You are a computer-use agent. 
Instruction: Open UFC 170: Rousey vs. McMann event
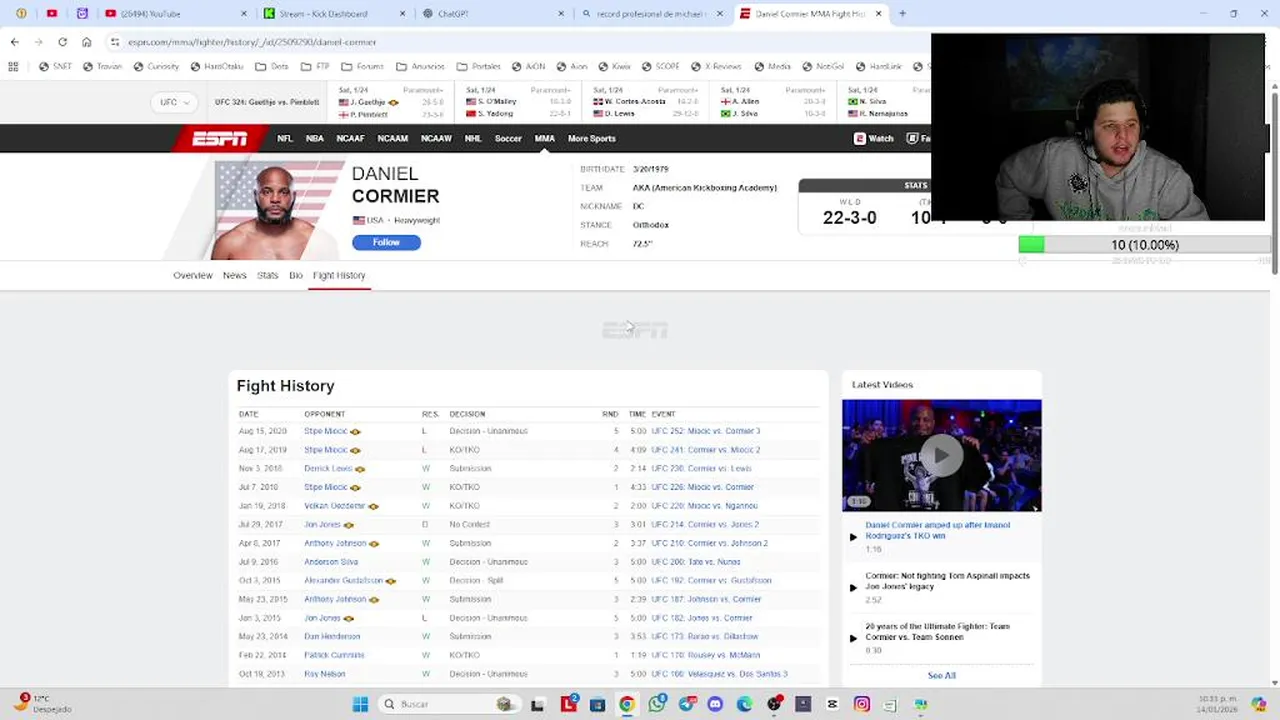tap(706, 655)
